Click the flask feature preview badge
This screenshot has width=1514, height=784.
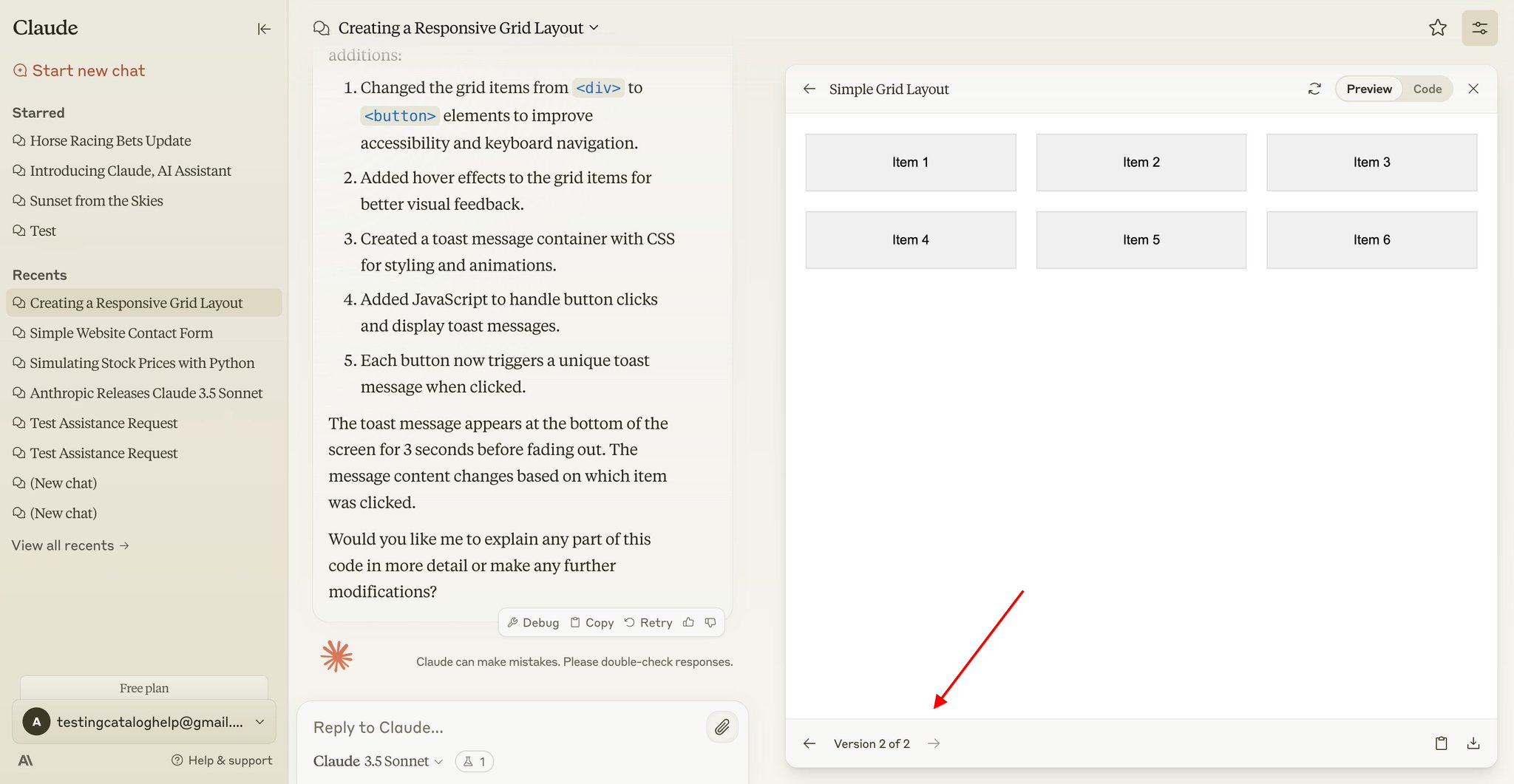pos(475,761)
